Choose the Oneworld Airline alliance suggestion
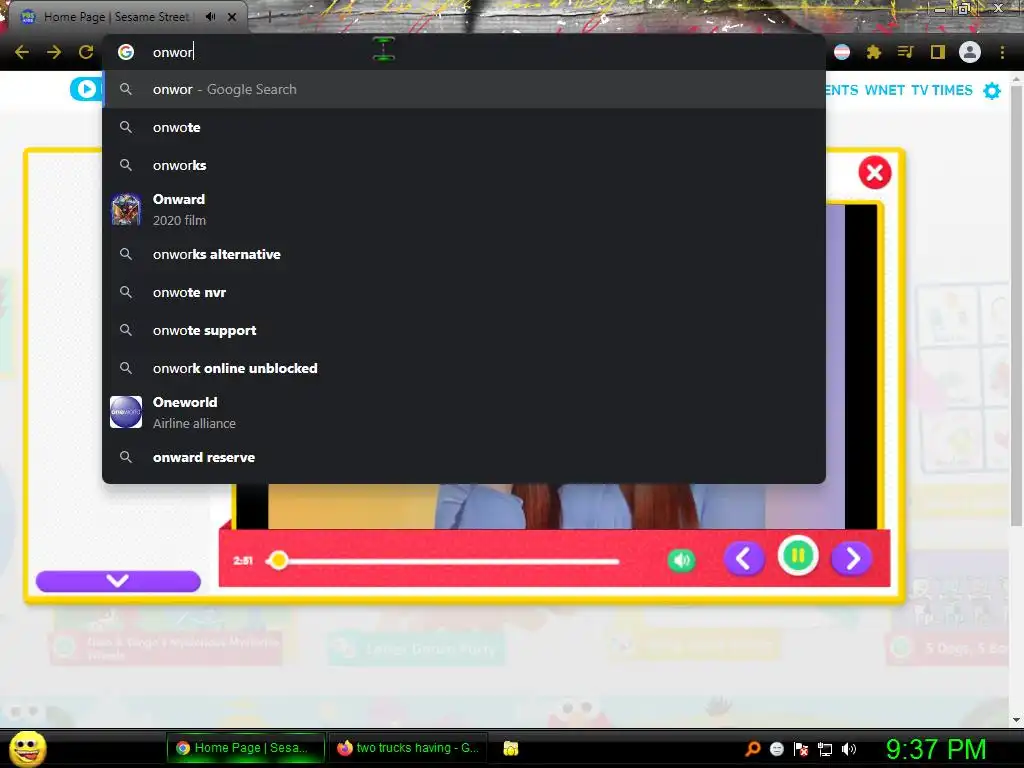This screenshot has height=768, width=1024. click(464, 413)
